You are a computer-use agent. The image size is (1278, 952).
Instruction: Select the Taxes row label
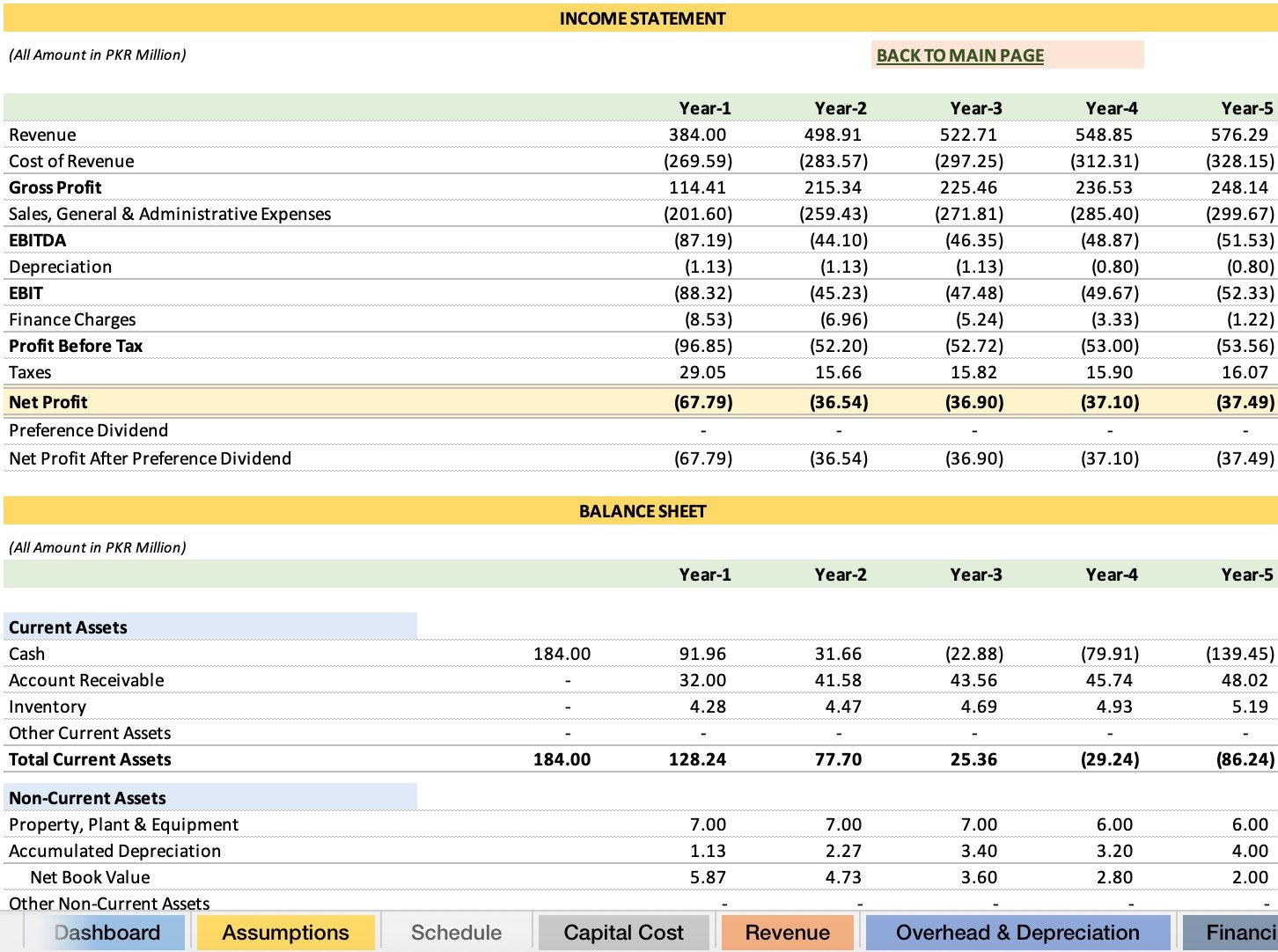(30, 372)
